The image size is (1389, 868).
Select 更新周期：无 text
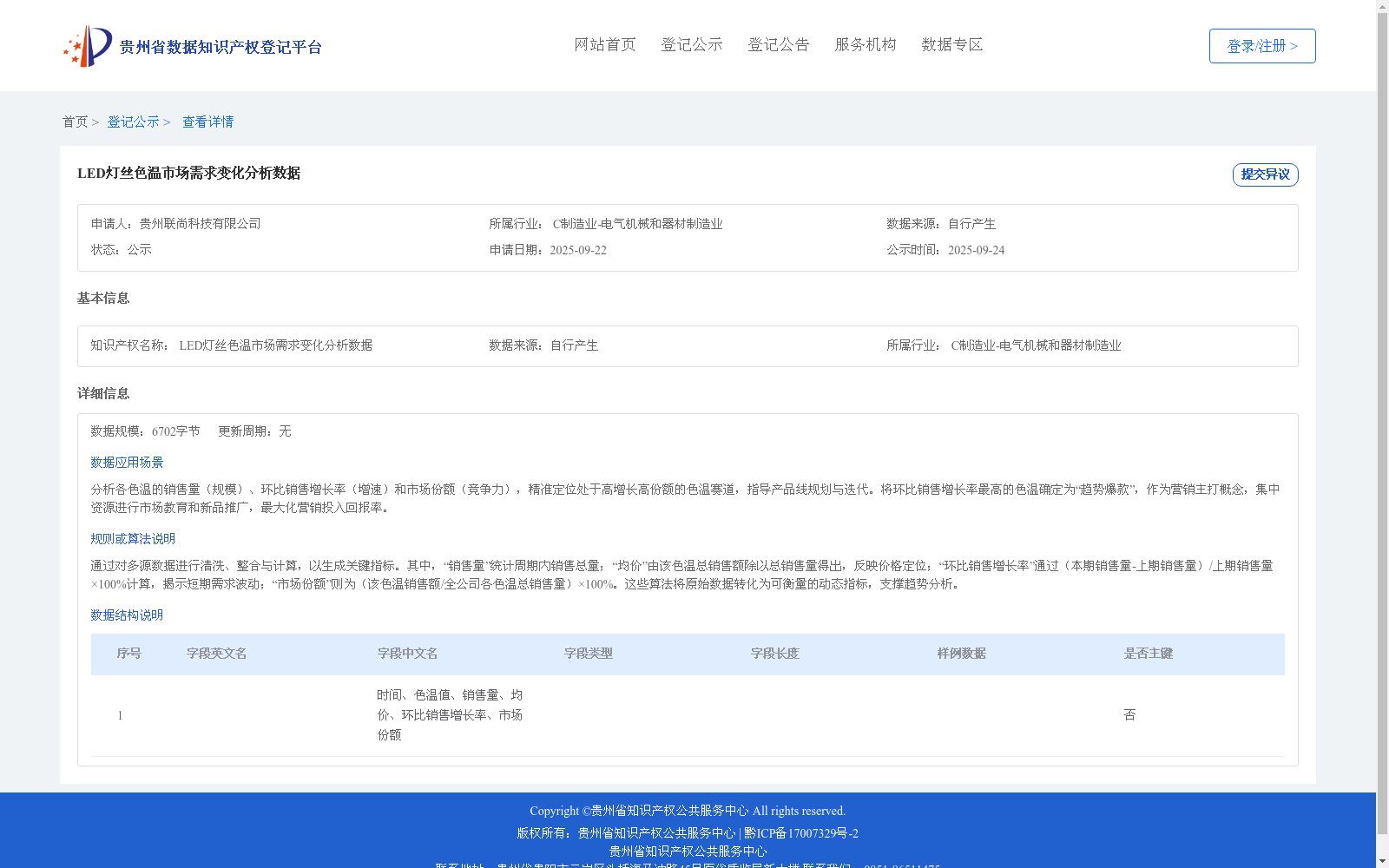point(254,431)
